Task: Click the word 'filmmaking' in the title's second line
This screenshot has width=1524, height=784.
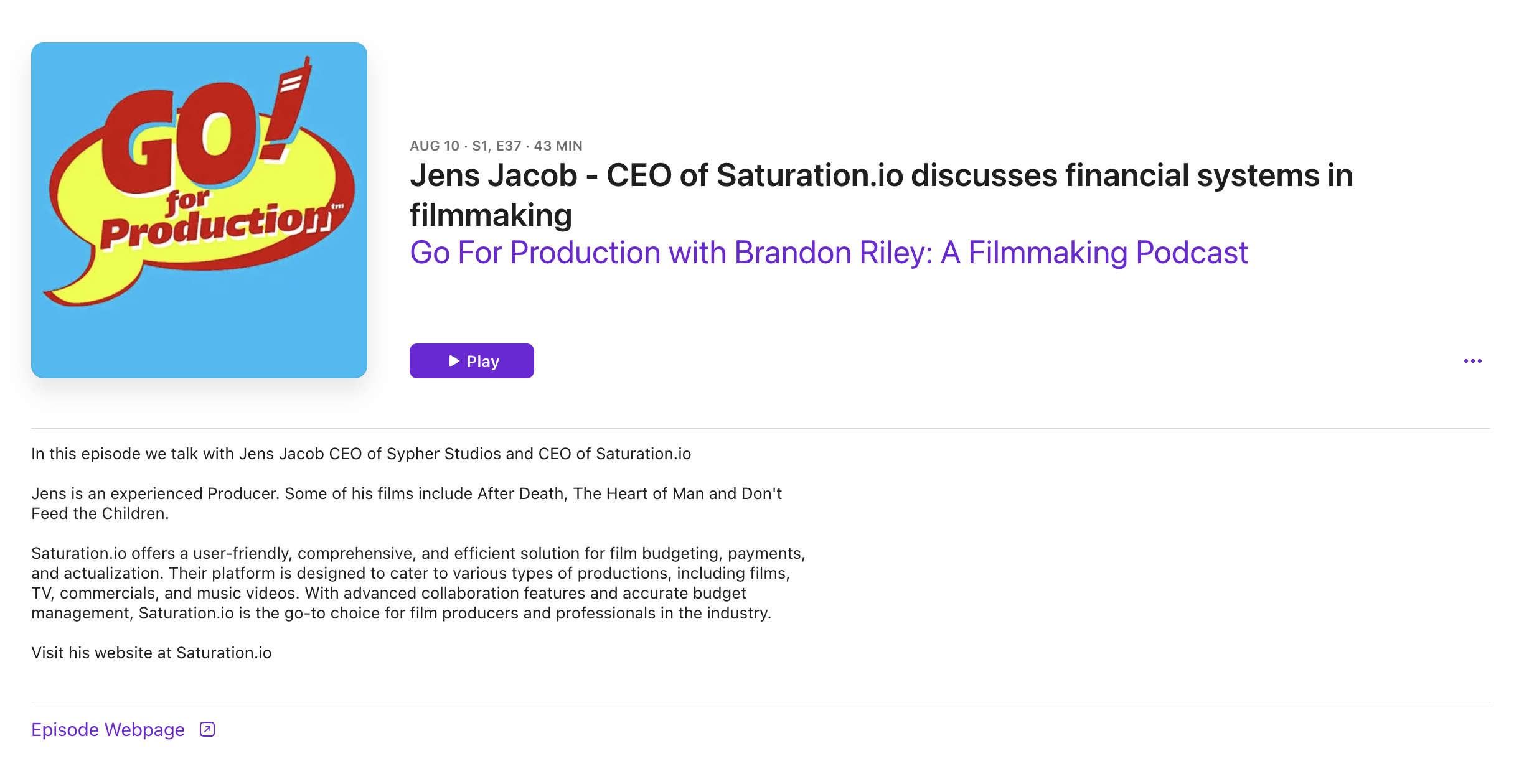Action: pyautogui.click(x=491, y=215)
